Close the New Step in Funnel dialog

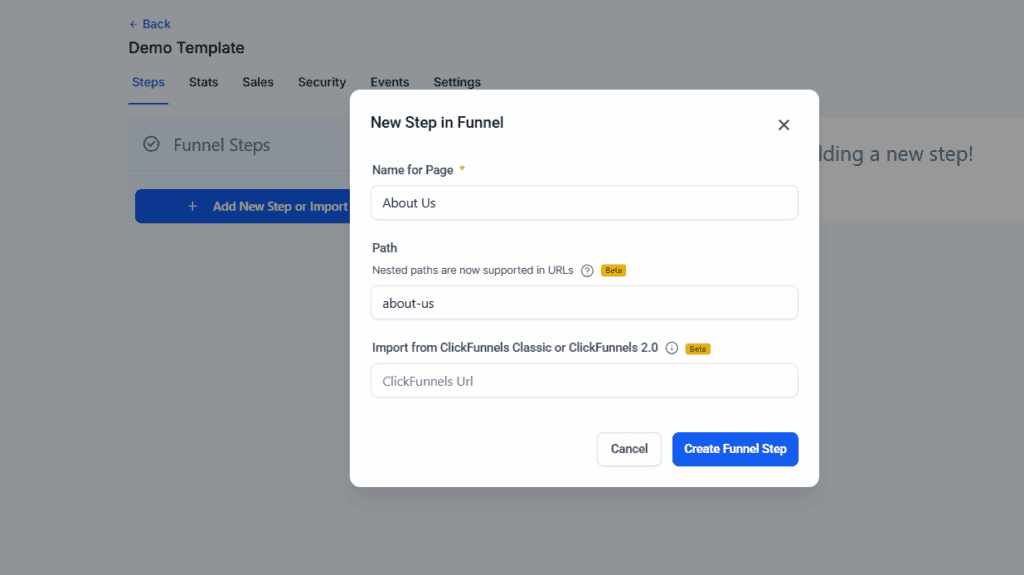tap(784, 125)
